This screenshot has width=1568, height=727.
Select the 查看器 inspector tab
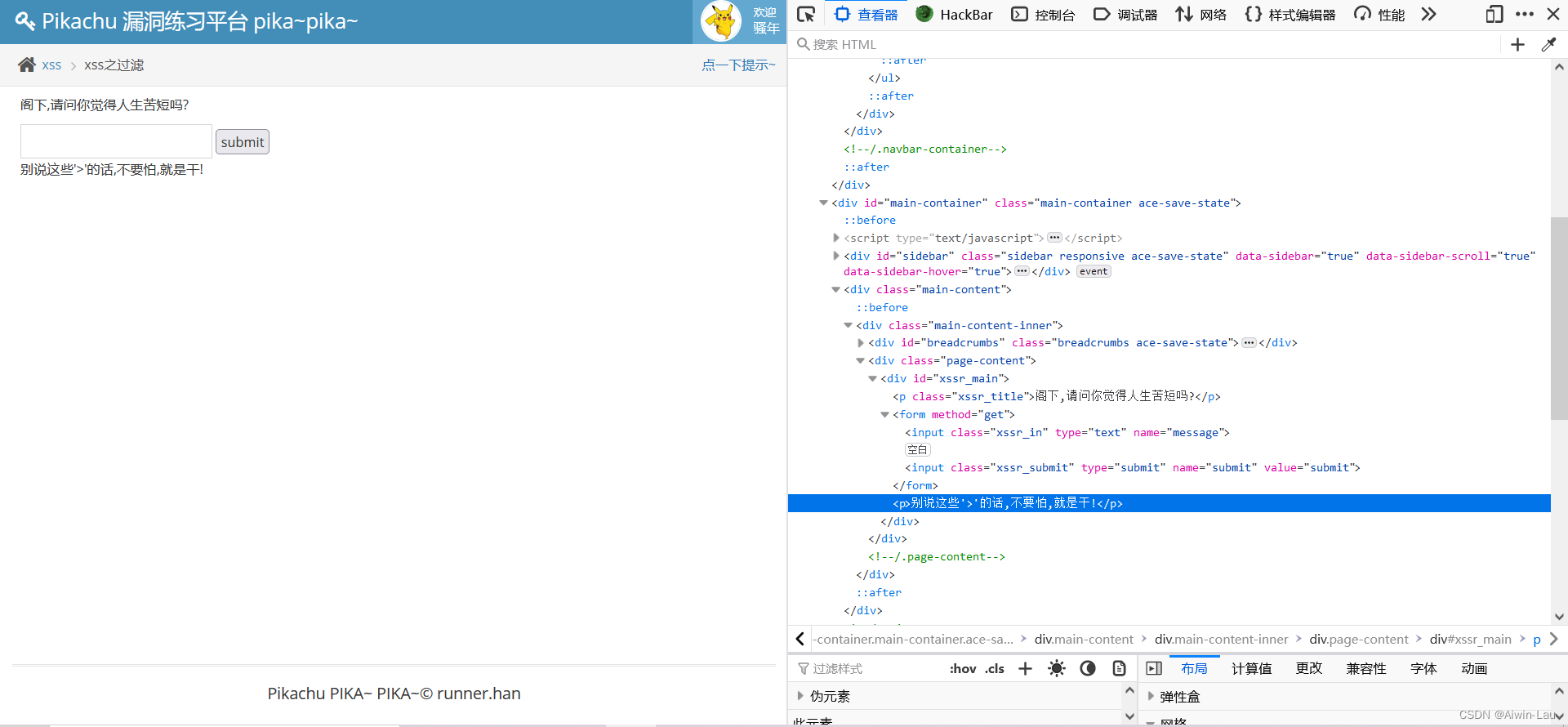click(866, 14)
